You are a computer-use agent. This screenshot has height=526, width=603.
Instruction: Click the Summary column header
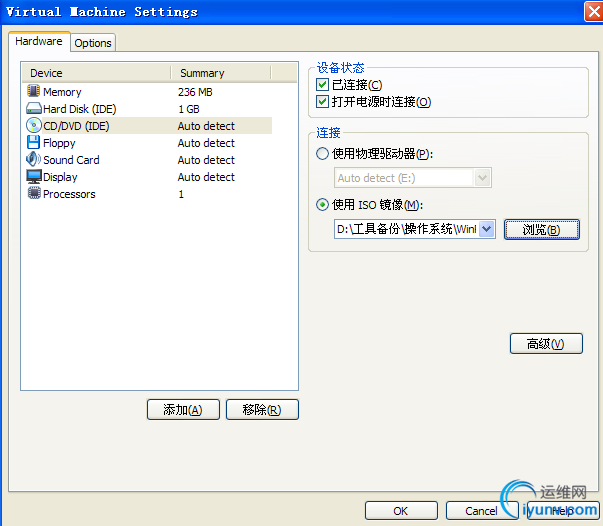coord(221,73)
